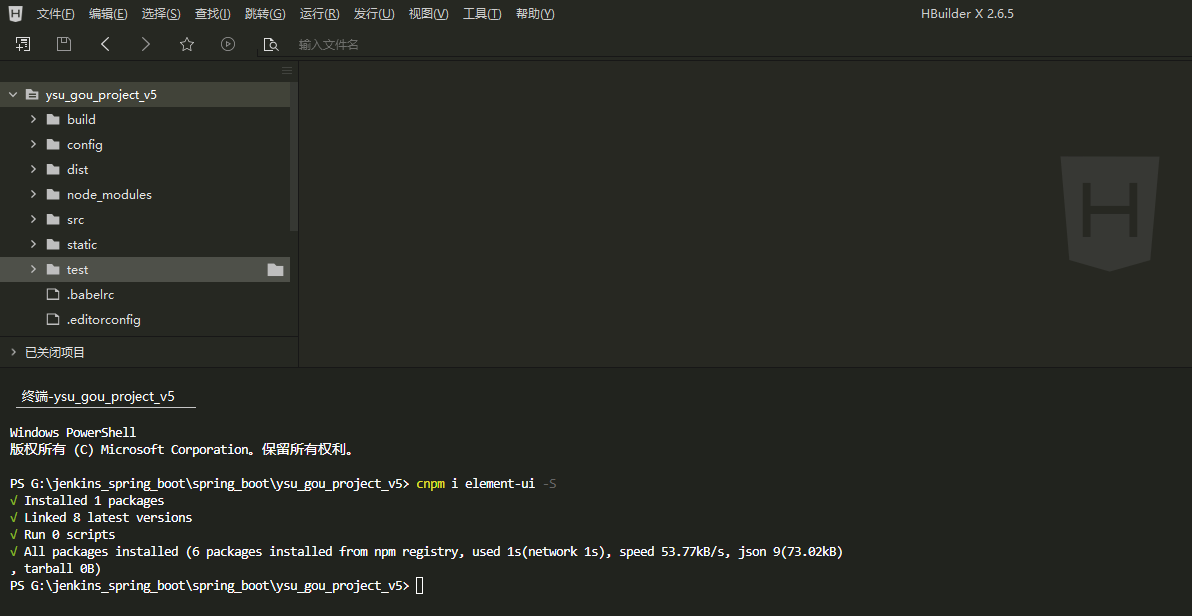Click the folder icon beside test
Screen dimensions: 1192x616
tap(53, 270)
